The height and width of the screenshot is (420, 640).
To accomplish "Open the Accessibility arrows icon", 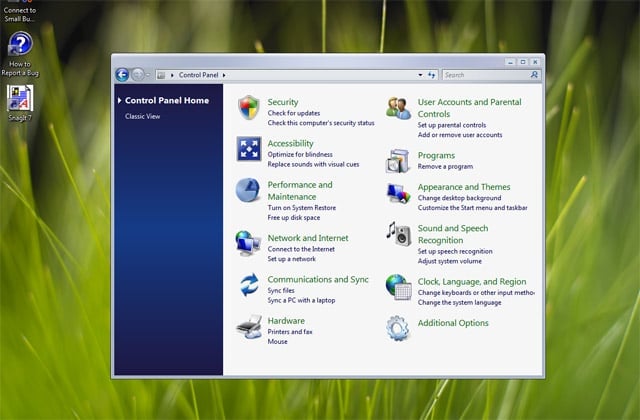I will 249,149.
